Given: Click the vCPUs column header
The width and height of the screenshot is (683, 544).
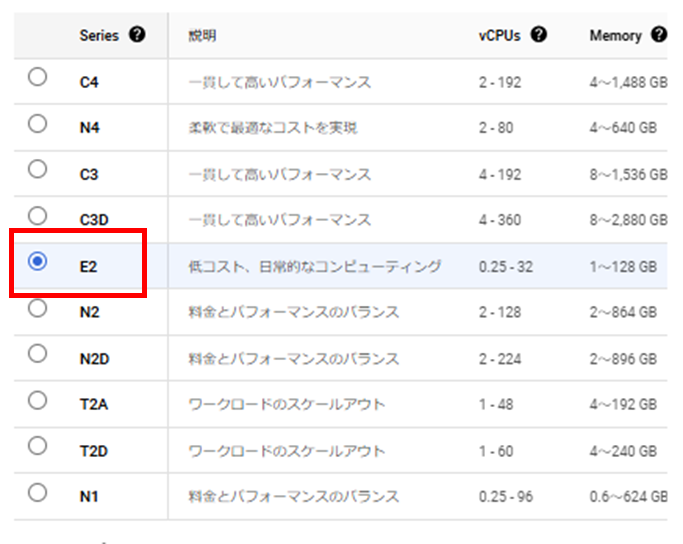Looking at the screenshot, I should [500, 35].
